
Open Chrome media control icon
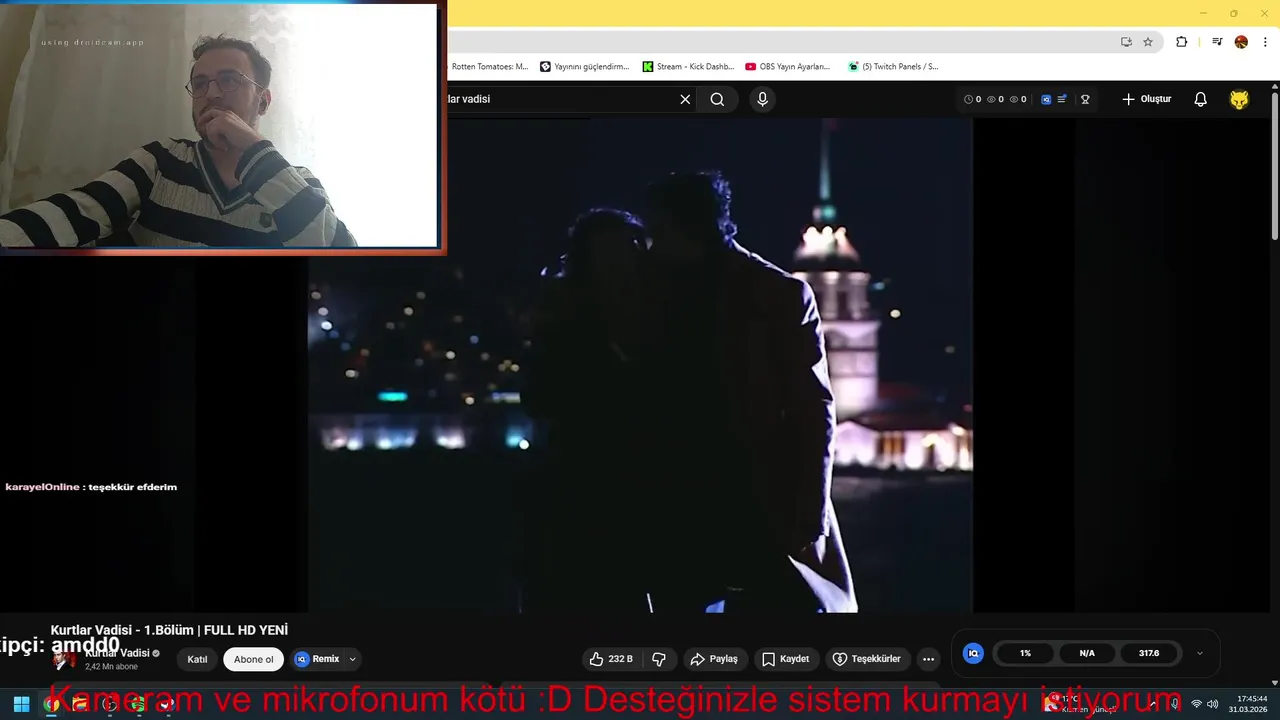click(x=1217, y=42)
